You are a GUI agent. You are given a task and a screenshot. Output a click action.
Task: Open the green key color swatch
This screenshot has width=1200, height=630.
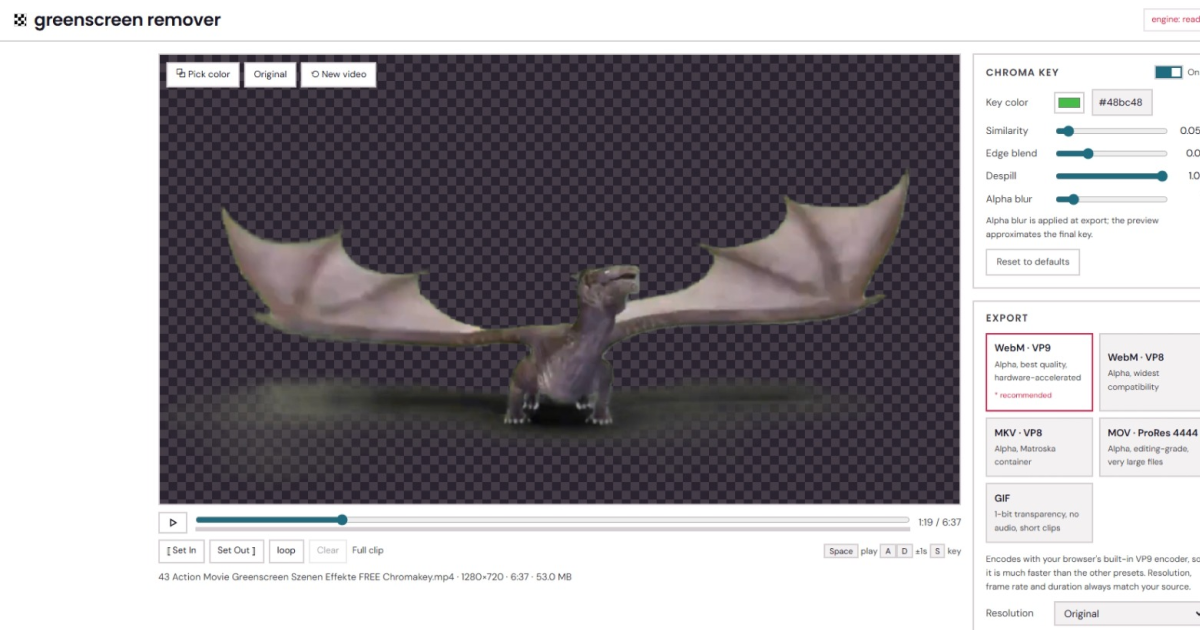pyautogui.click(x=1069, y=102)
